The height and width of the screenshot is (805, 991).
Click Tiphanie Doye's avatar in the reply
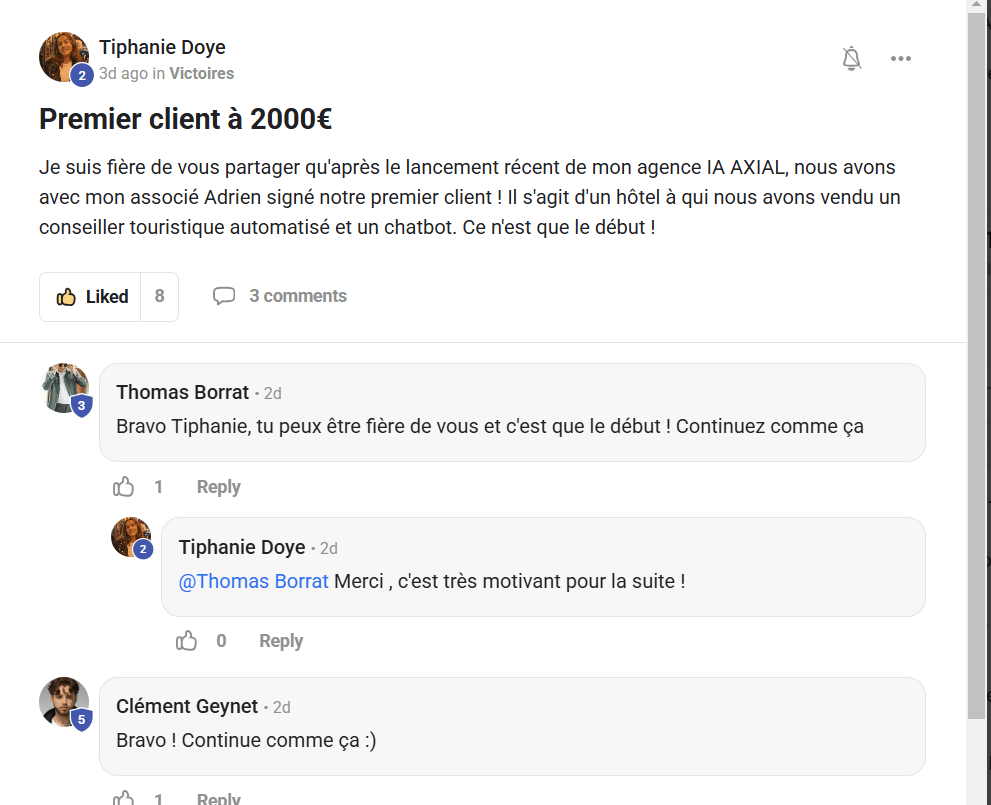pyautogui.click(x=131, y=537)
